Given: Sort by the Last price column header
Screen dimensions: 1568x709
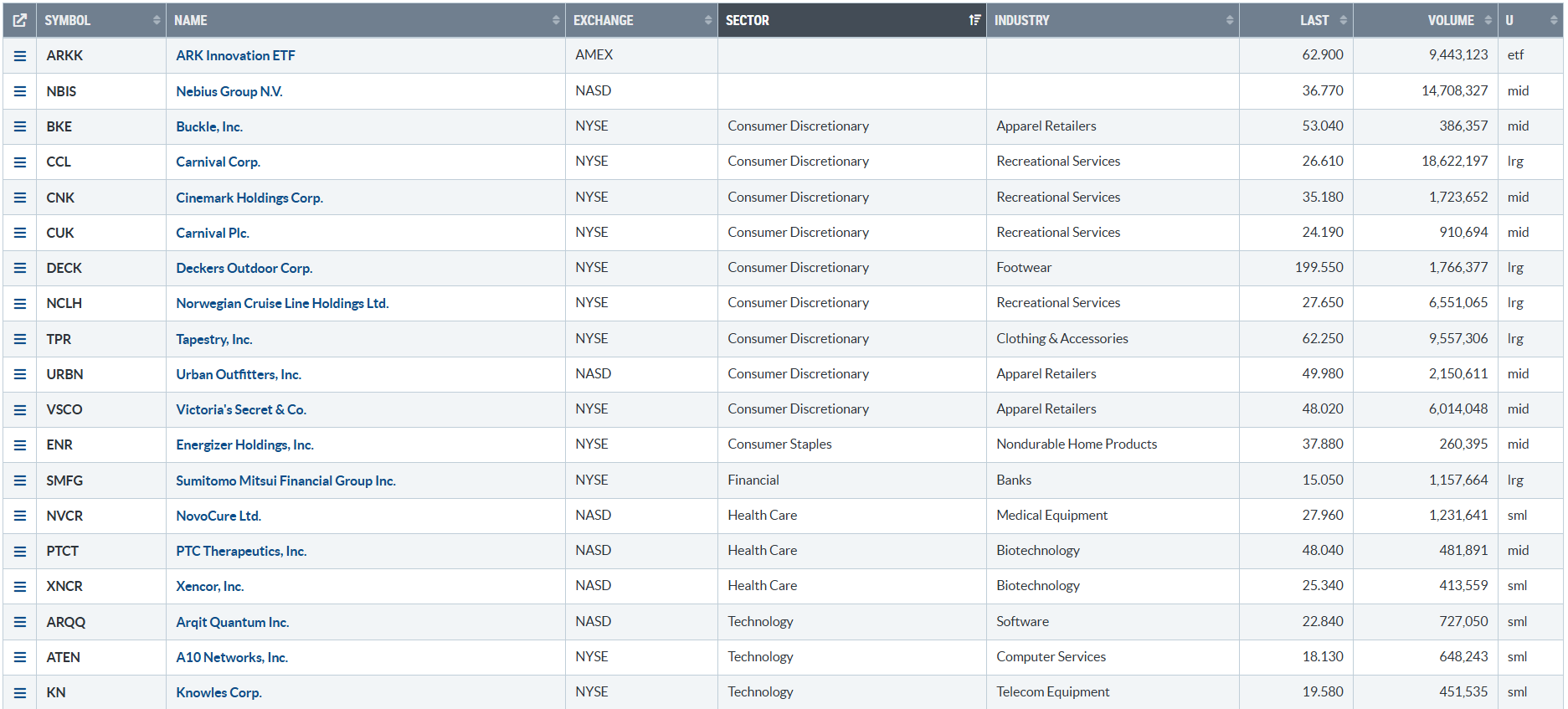Looking at the screenshot, I should (1314, 20).
